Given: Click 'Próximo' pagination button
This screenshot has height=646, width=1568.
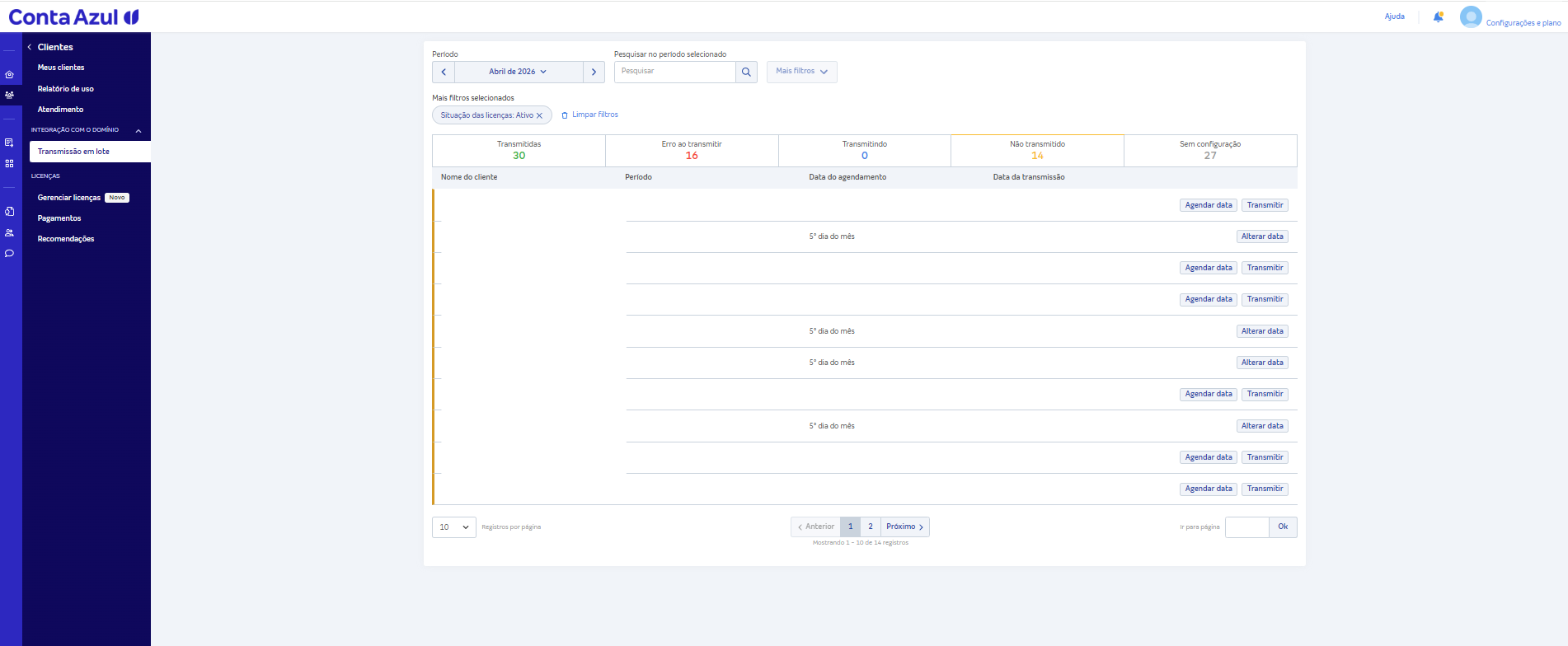Looking at the screenshot, I should (x=905, y=527).
